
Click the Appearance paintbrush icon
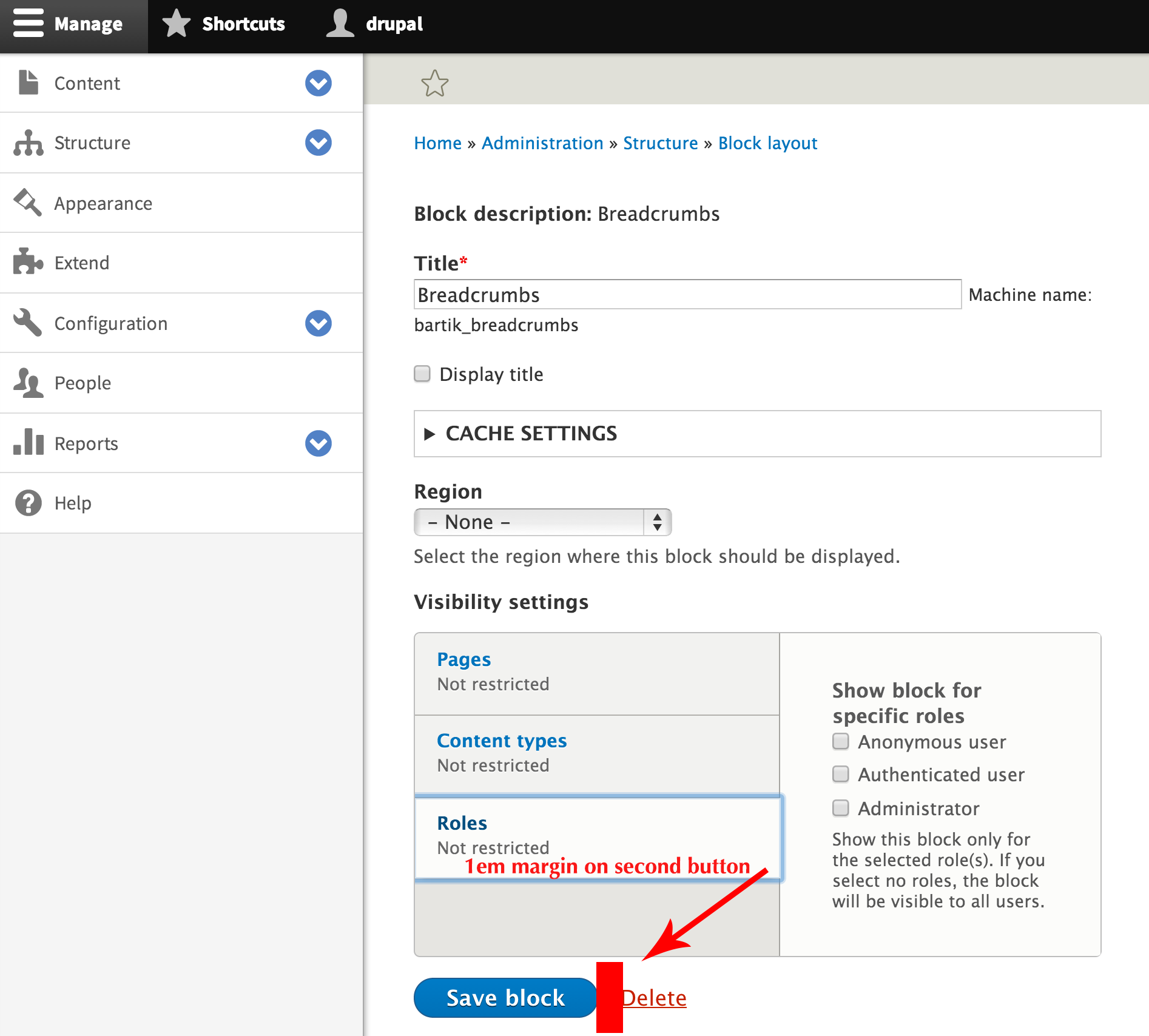pos(28,203)
